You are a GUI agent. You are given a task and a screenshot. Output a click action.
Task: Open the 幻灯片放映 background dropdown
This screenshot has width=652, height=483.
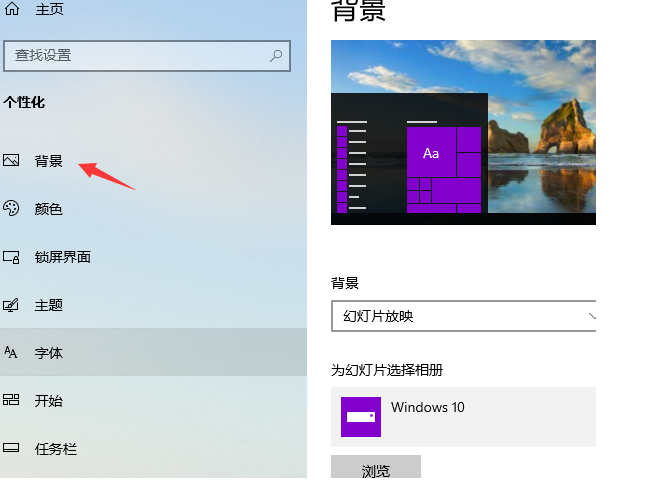pyautogui.click(x=464, y=316)
